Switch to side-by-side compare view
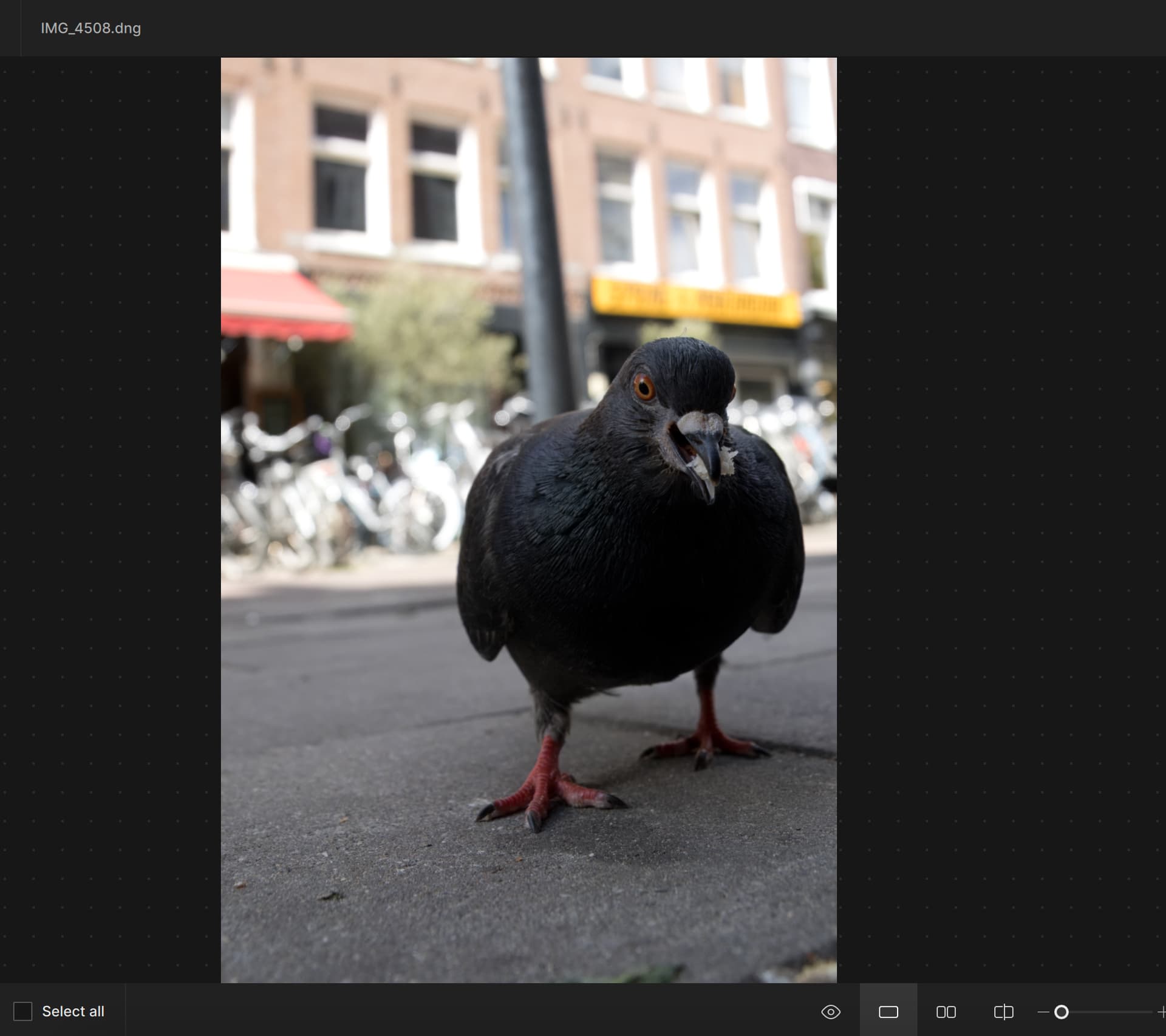The width and height of the screenshot is (1166, 1036). 946,1012
